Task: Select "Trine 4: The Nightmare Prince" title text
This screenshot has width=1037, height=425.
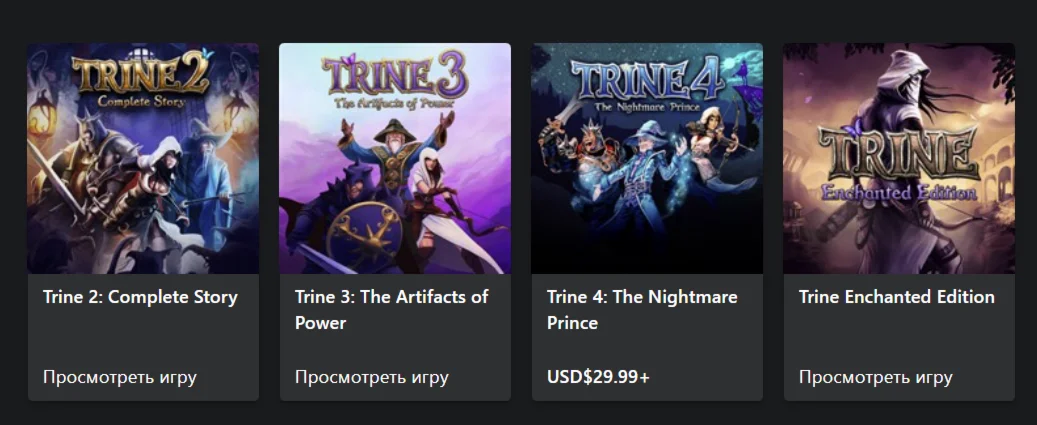Action: click(642, 309)
